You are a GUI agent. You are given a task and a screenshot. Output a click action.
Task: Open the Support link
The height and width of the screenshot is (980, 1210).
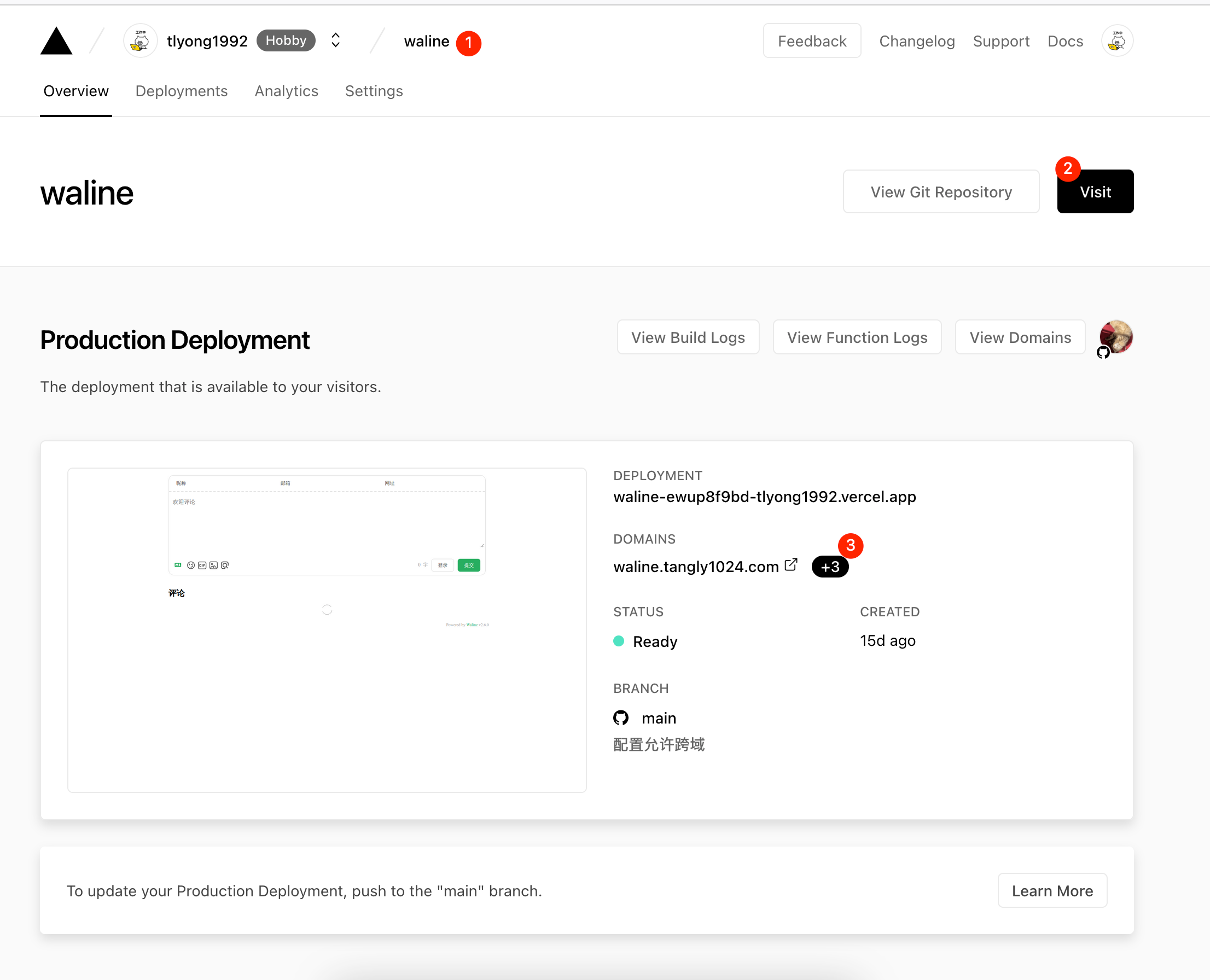tap(1001, 41)
